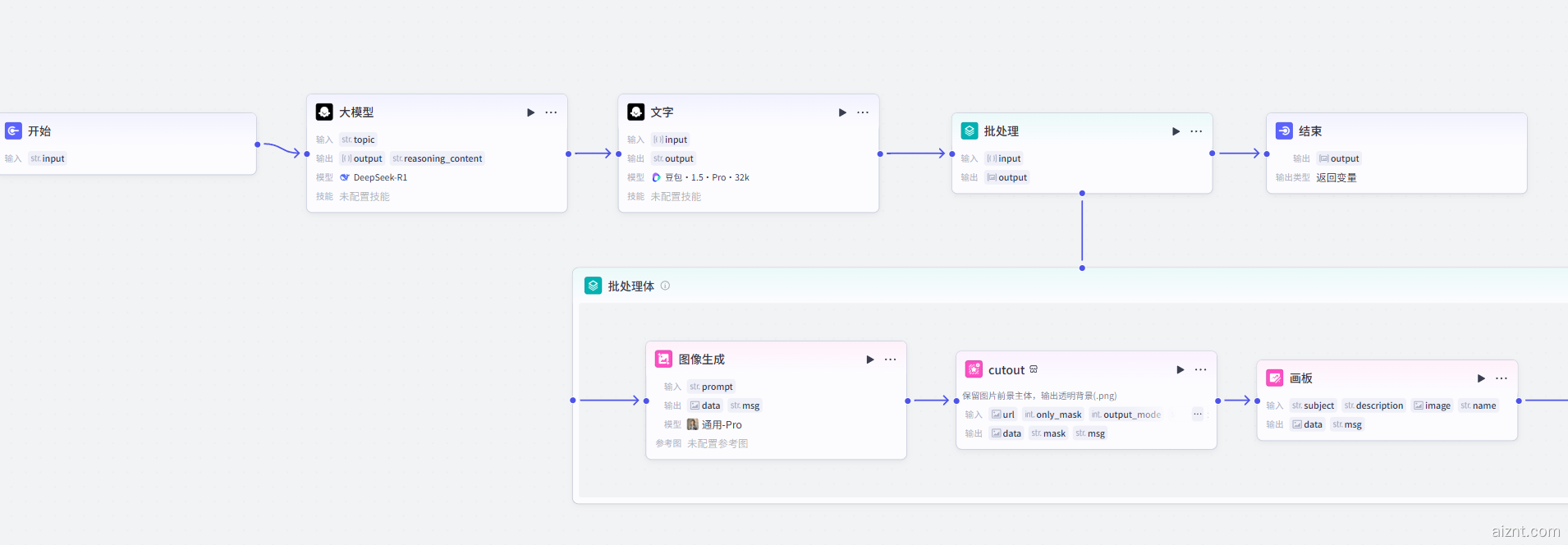Viewport: 1568px width, 545px height.
Task: Click the str.topic input tag
Action: (358, 140)
